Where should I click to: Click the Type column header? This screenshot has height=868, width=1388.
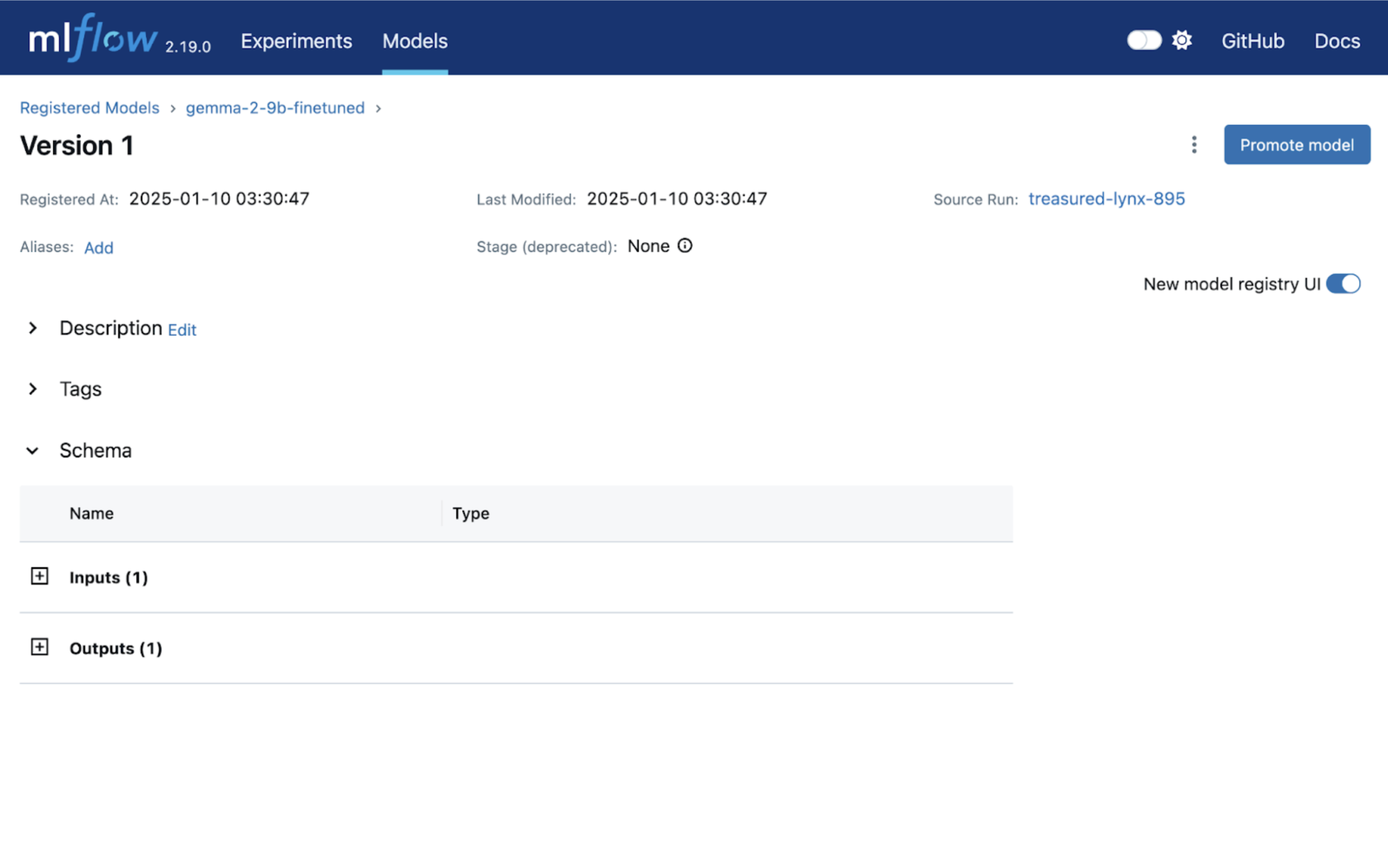[471, 513]
